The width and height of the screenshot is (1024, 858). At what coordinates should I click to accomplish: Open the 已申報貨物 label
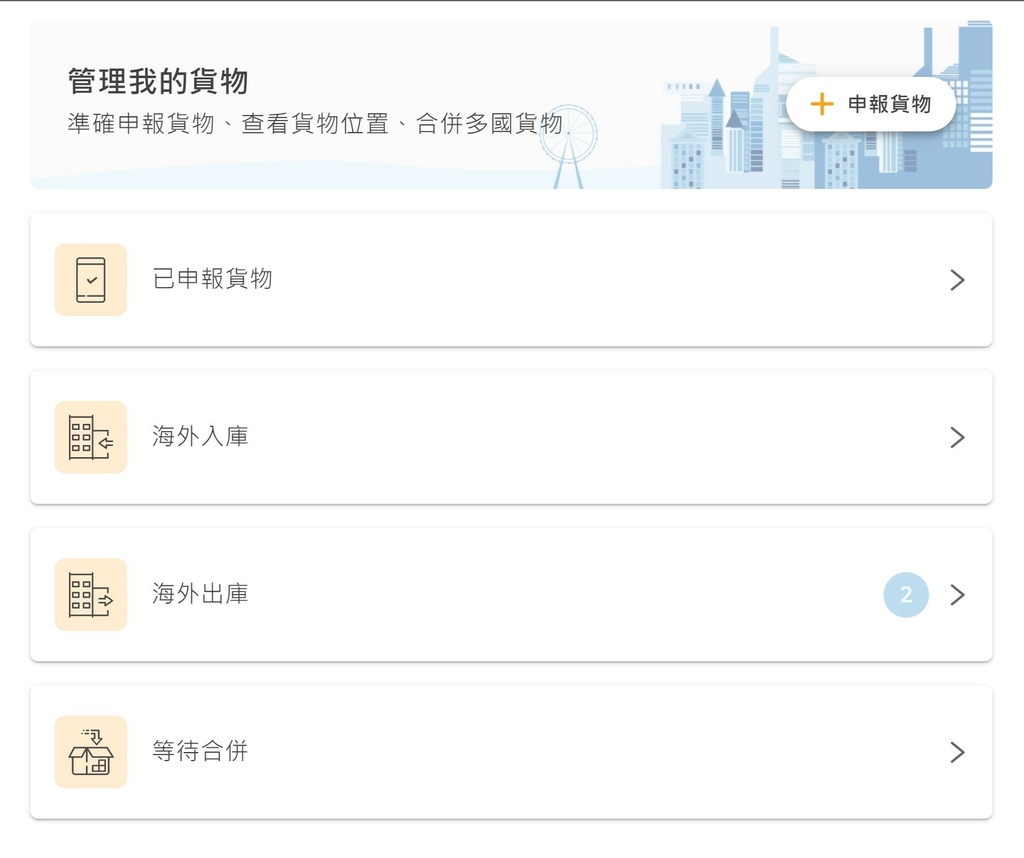212,279
